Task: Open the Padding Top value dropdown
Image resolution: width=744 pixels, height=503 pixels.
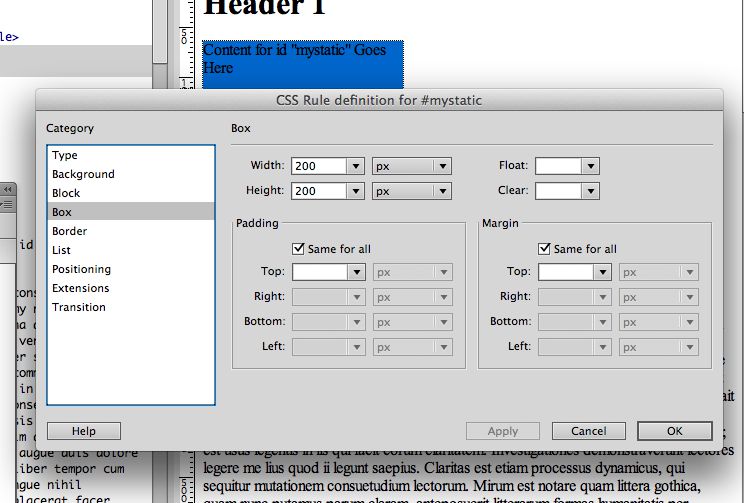Action: click(x=355, y=272)
